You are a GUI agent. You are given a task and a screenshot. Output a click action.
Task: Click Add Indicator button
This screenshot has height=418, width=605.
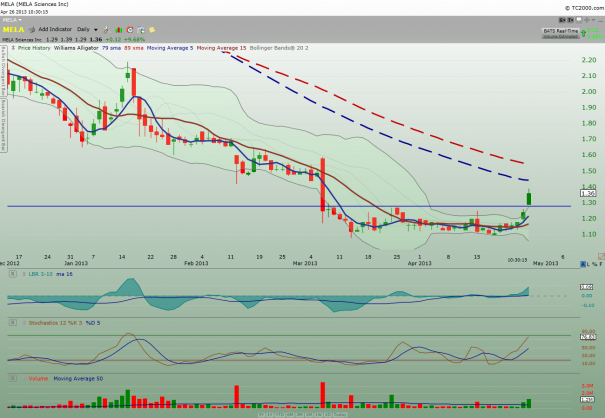(55, 29)
